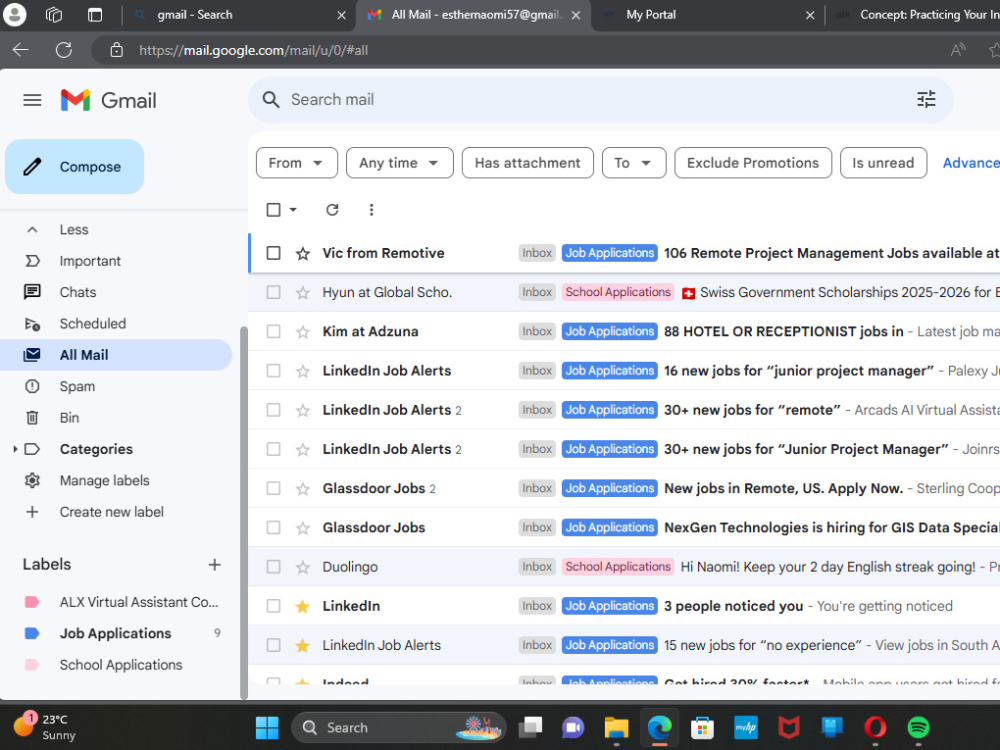Image resolution: width=1000 pixels, height=750 pixels.
Task: Reload the browser page
Action: click(64, 50)
